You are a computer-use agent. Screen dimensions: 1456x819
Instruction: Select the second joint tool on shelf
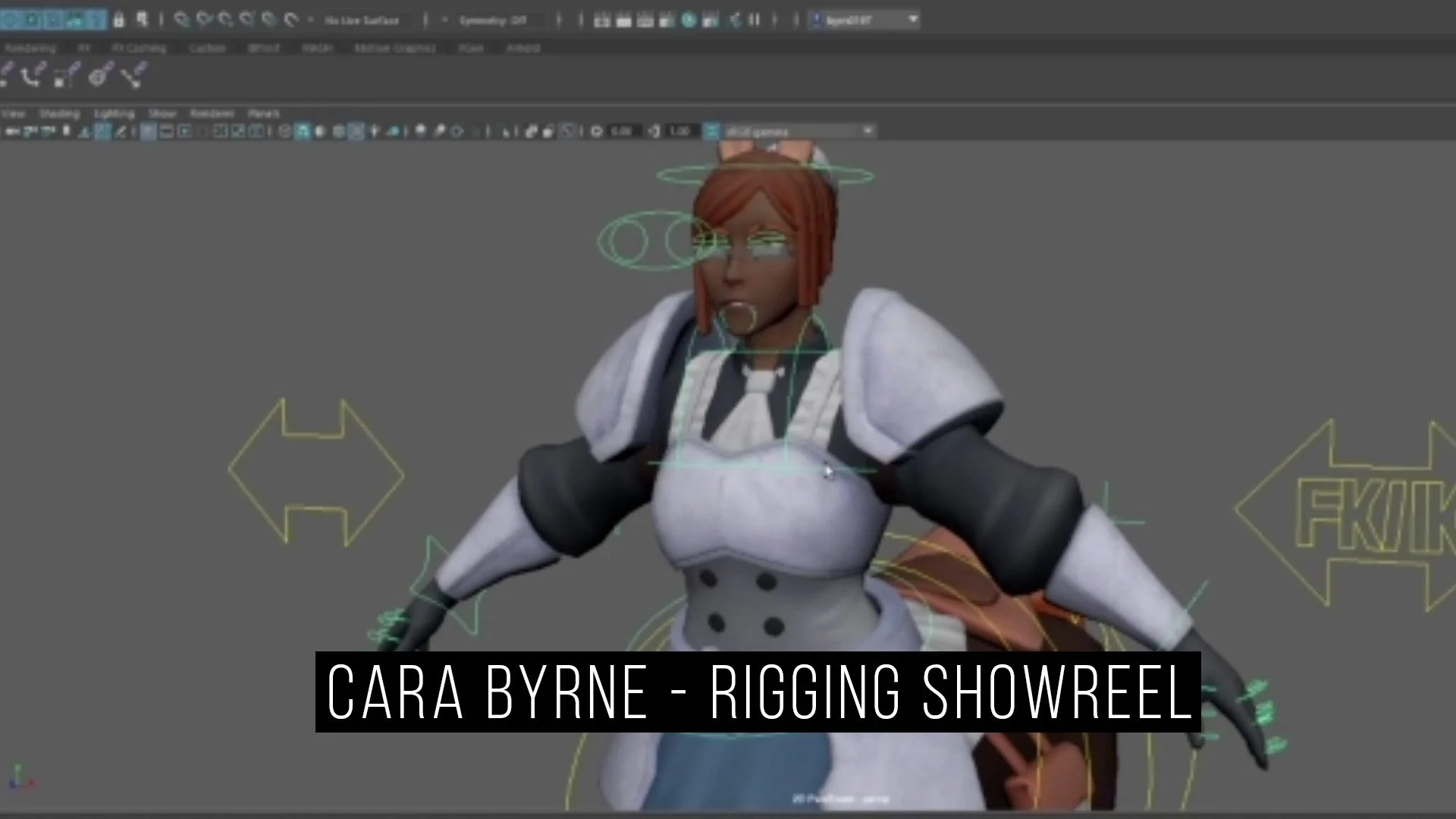pyautogui.click(x=33, y=76)
